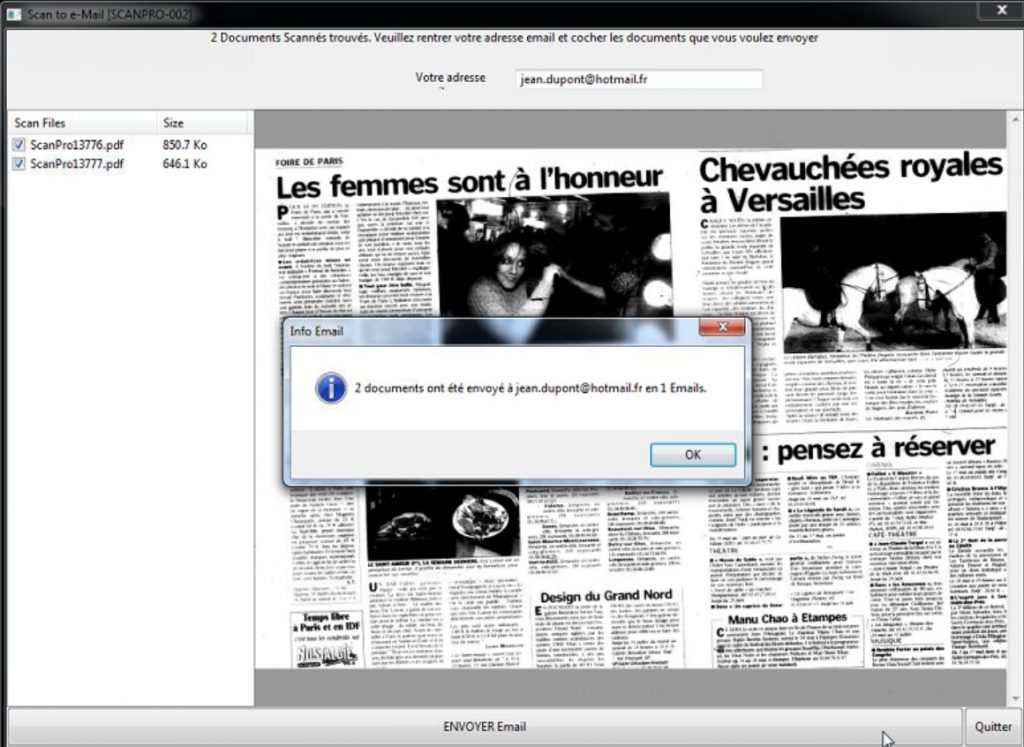
Task: Click the 850.7 Ko size entry
Action: [x=185, y=145]
